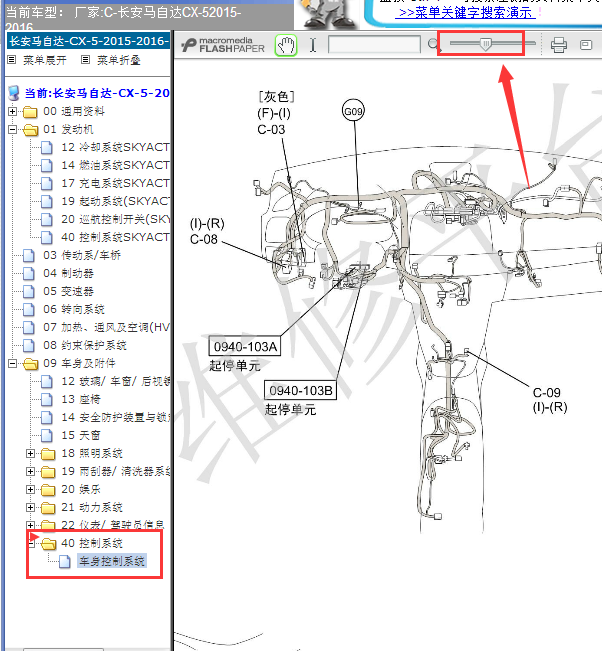This screenshot has width=602, height=651.
Task: Open 12 冷却系统SKYACT tree item
Action: tap(114, 147)
